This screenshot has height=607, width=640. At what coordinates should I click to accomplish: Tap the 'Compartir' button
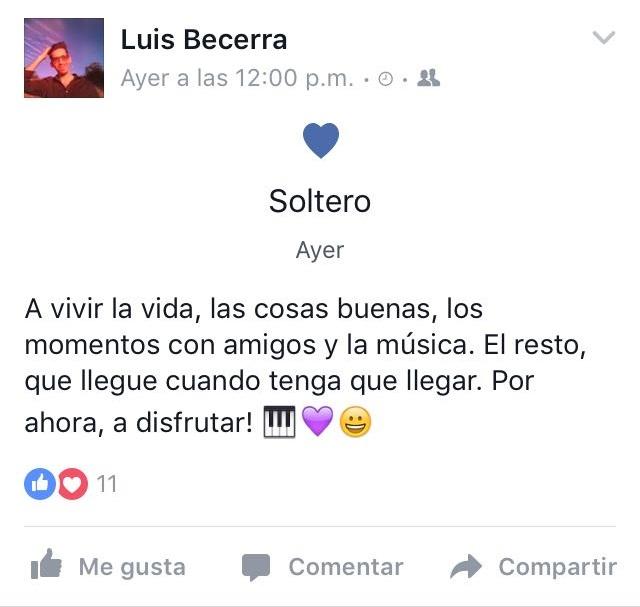coord(533,567)
